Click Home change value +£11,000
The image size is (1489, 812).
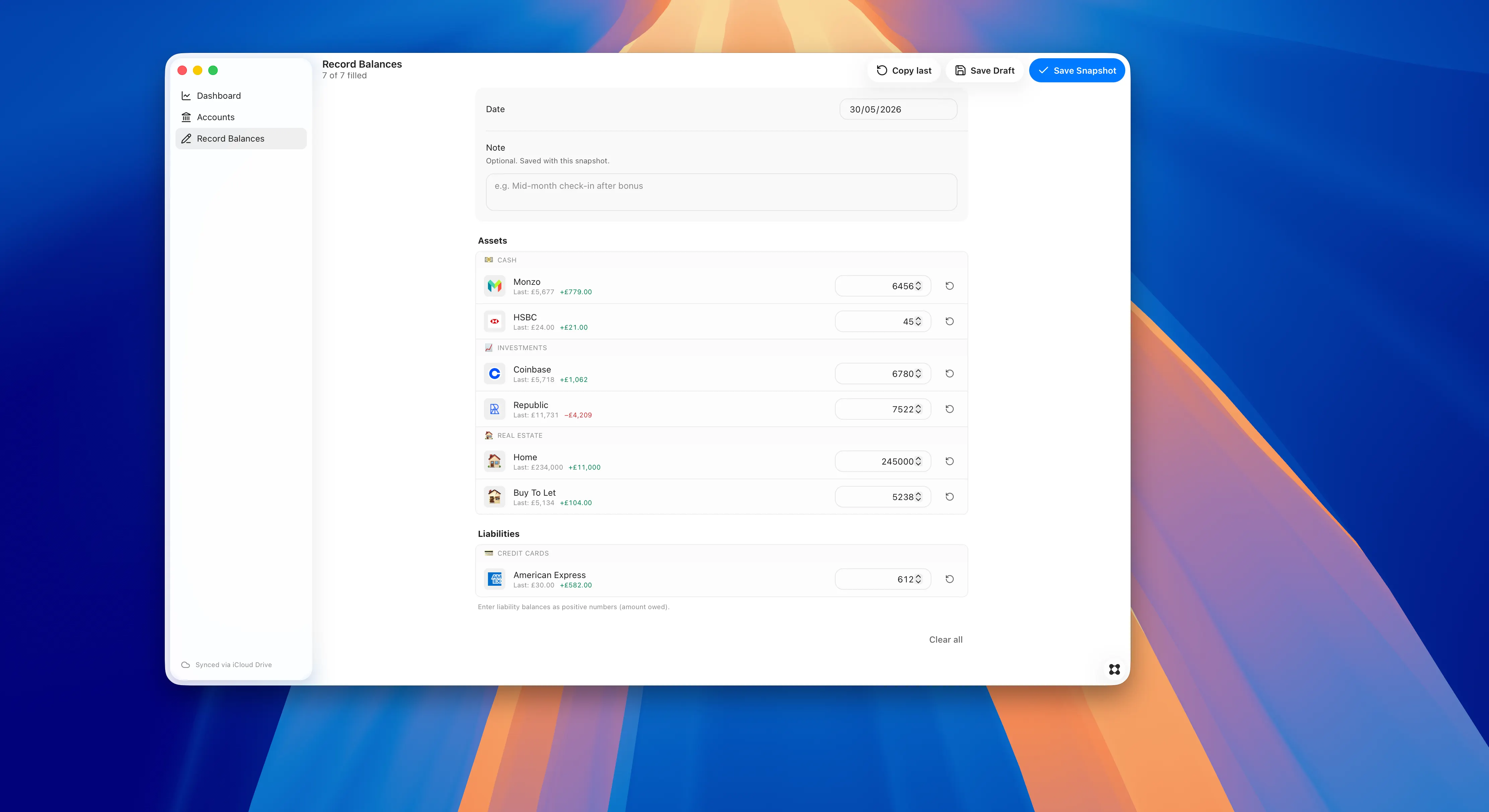pyautogui.click(x=584, y=468)
